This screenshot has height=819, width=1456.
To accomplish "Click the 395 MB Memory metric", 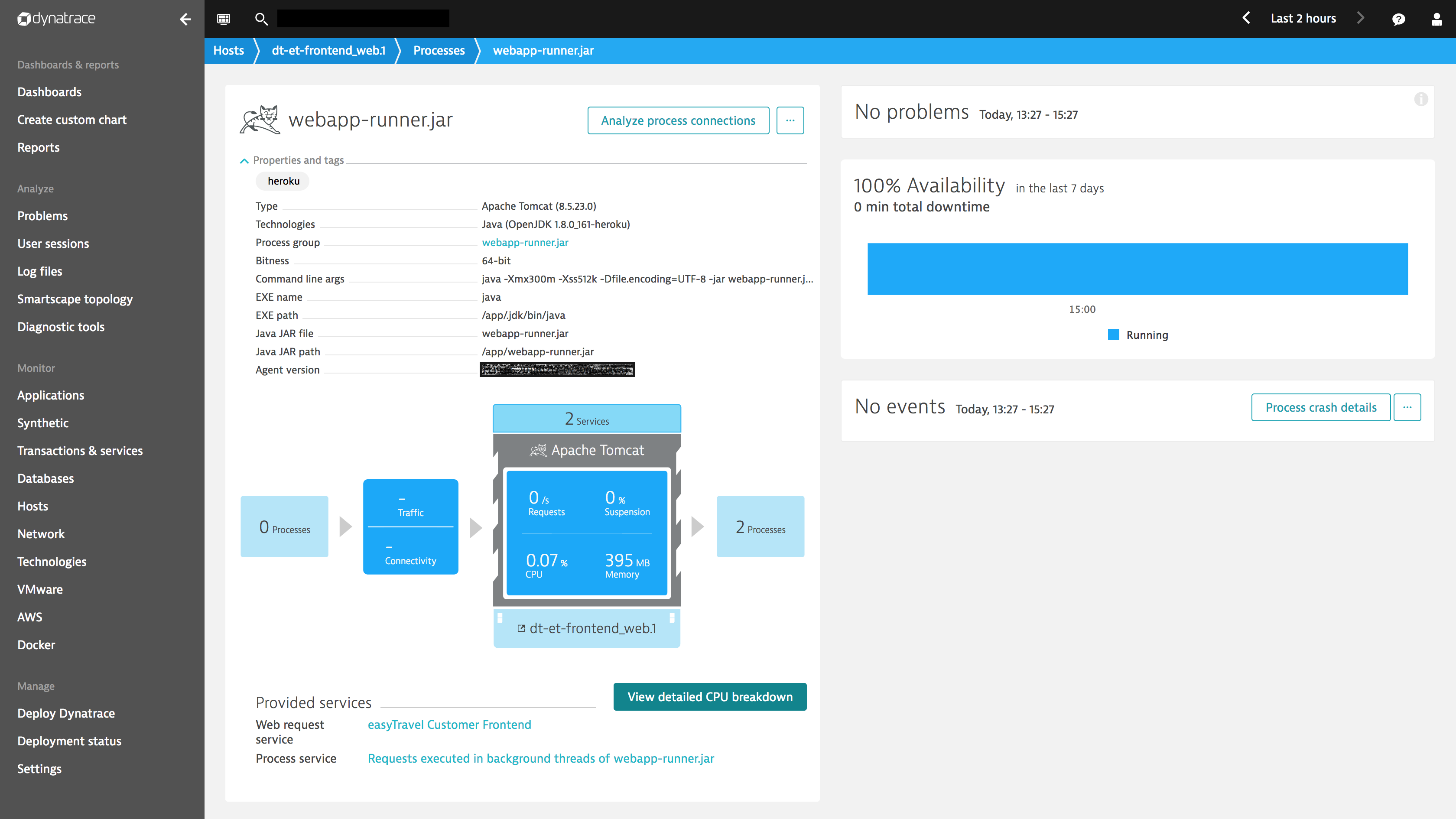I will [x=627, y=565].
